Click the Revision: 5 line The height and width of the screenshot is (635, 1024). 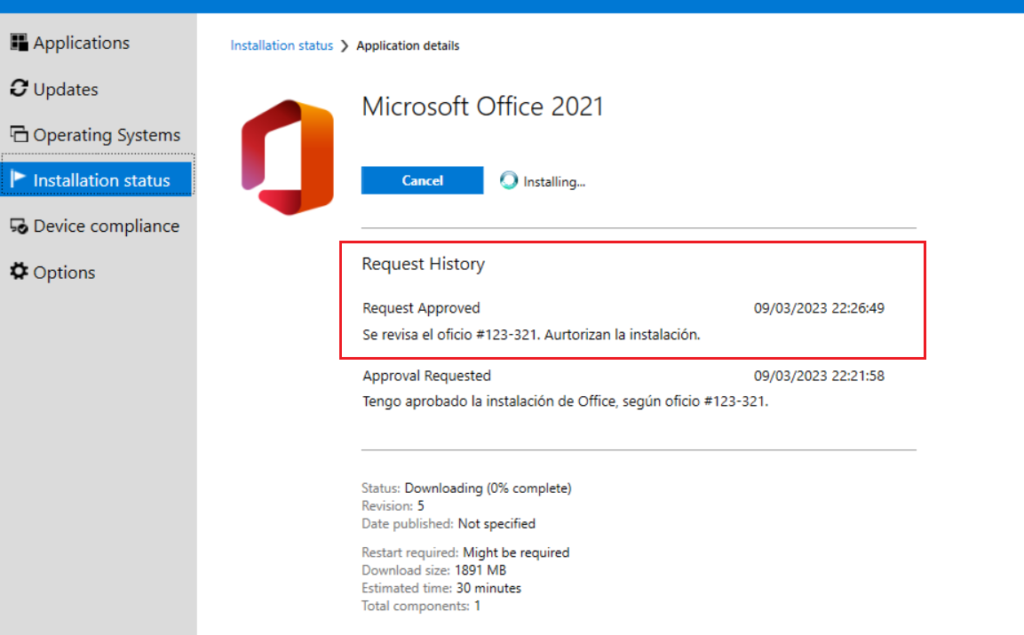(392, 506)
